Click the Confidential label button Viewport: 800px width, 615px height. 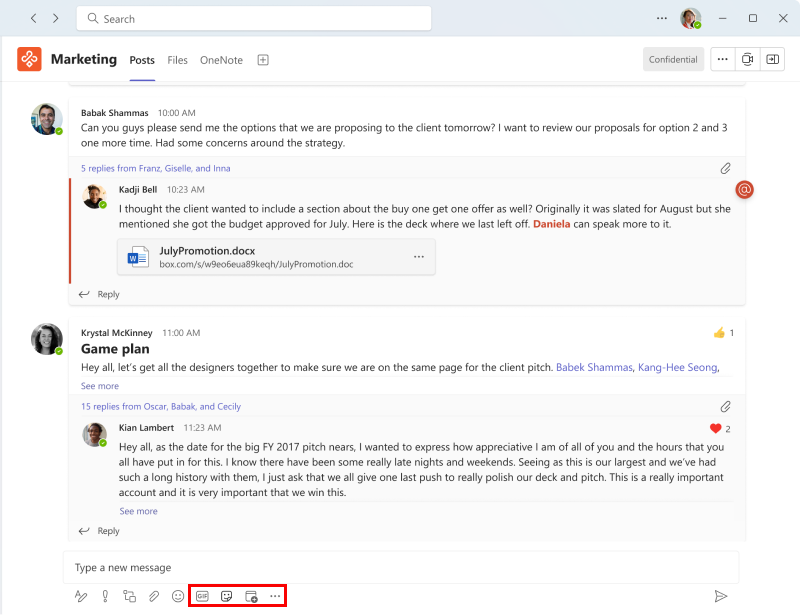[673, 59]
